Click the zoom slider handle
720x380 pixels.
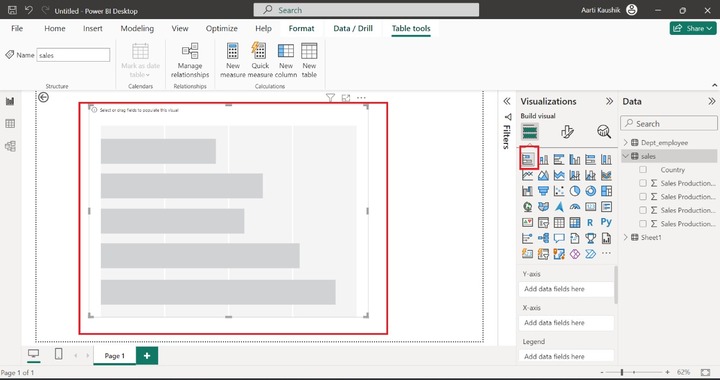tap(622, 372)
